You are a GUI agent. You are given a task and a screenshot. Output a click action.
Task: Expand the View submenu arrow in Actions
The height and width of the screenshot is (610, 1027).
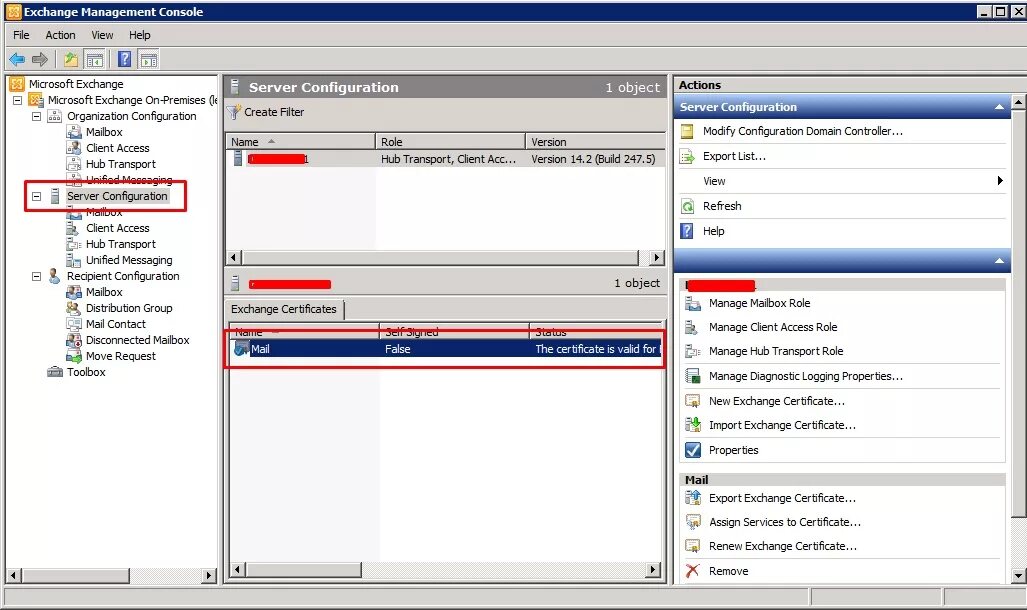coord(999,181)
